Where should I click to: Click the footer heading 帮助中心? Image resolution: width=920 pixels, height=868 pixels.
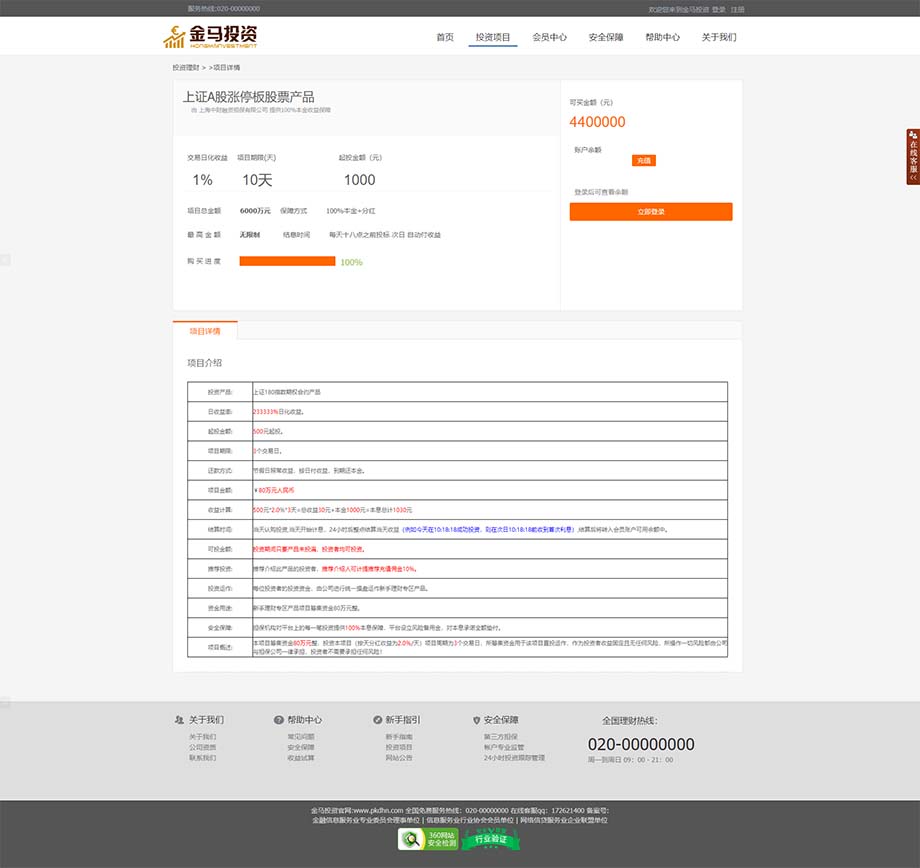pos(305,720)
